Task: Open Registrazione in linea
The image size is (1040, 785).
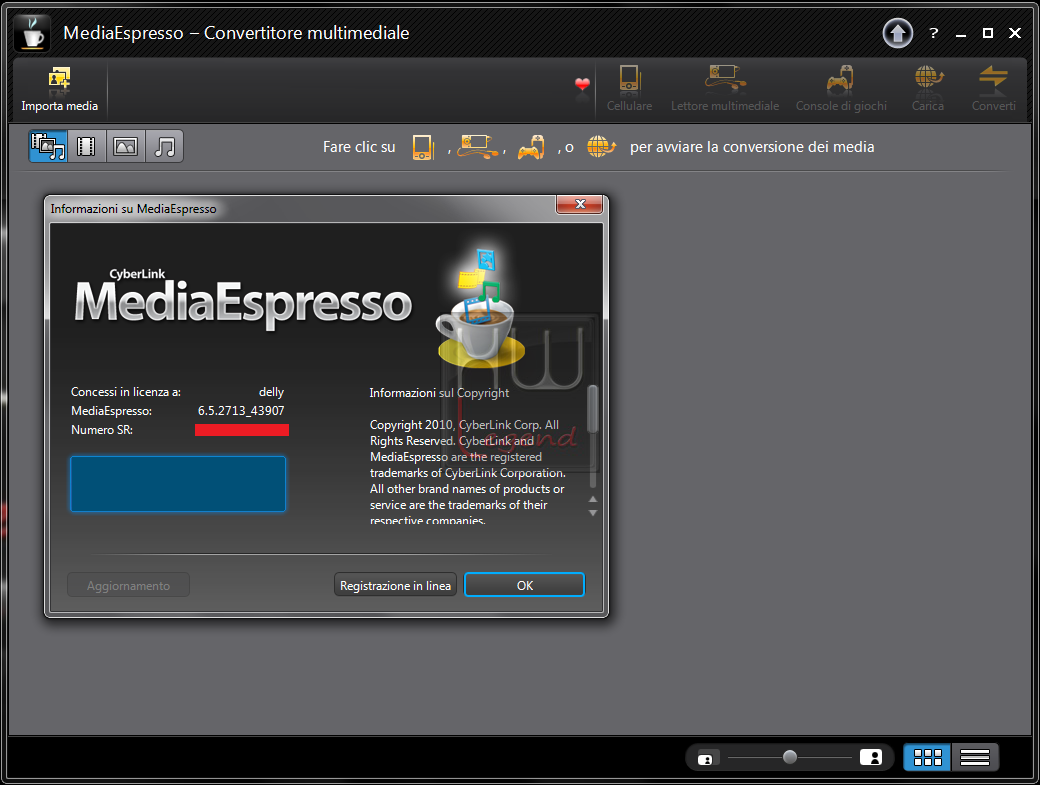Action: click(x=395, y=585)
